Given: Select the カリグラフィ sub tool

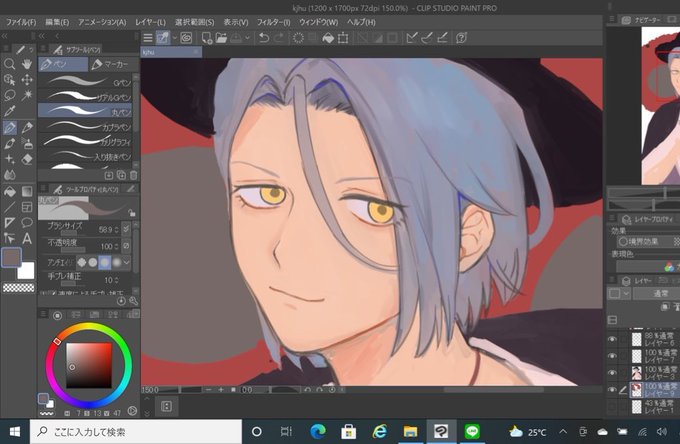Looking at the screenshot, I should point(85,141).
